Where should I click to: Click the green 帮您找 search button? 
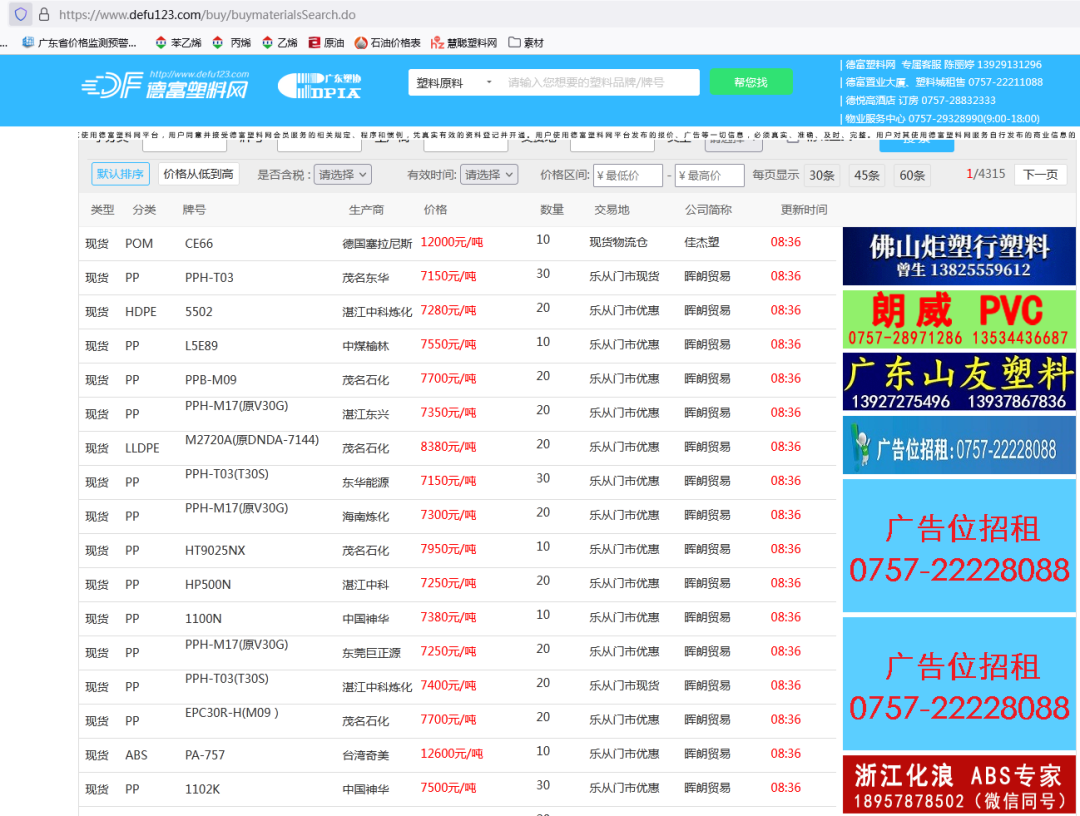pos(751,82)
